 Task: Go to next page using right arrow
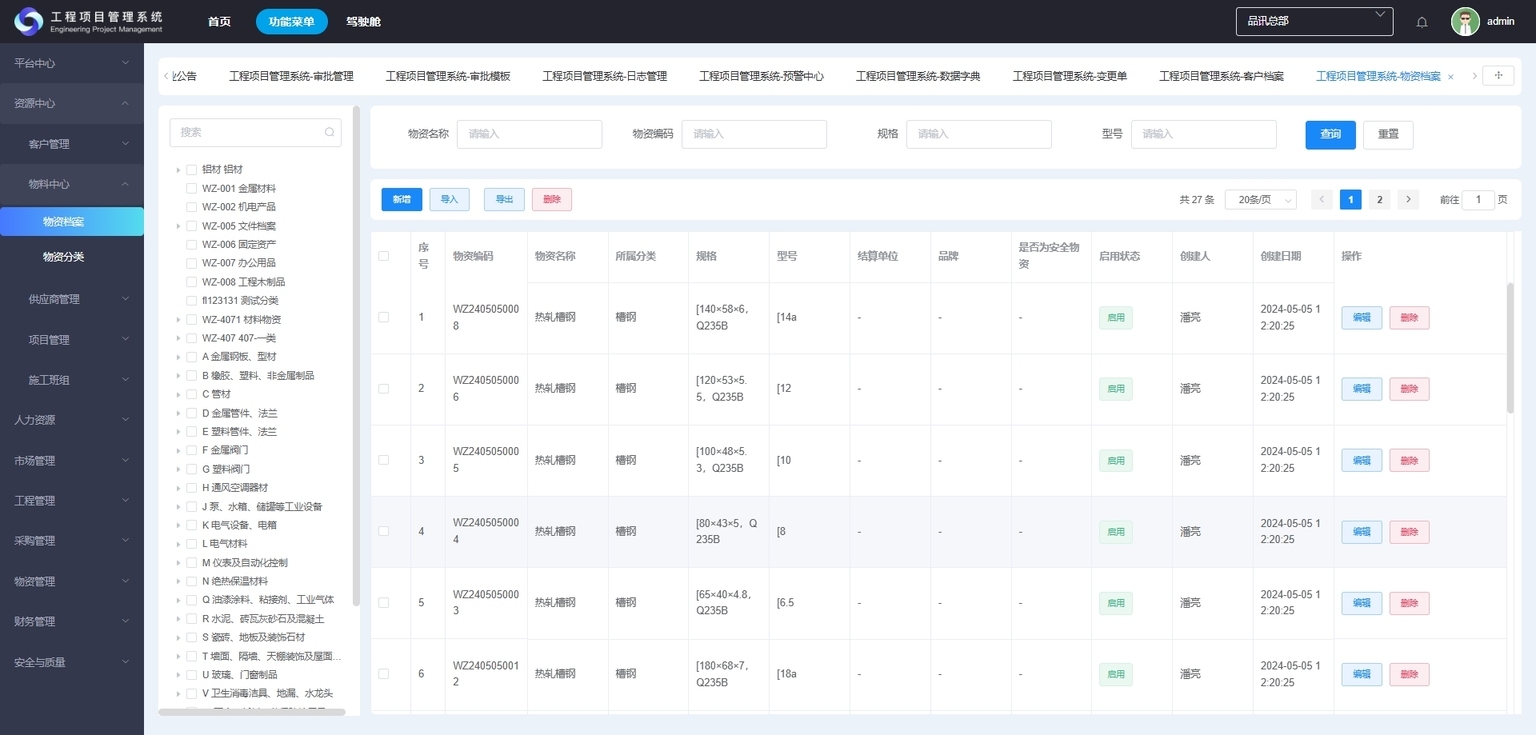[1408, 200]
